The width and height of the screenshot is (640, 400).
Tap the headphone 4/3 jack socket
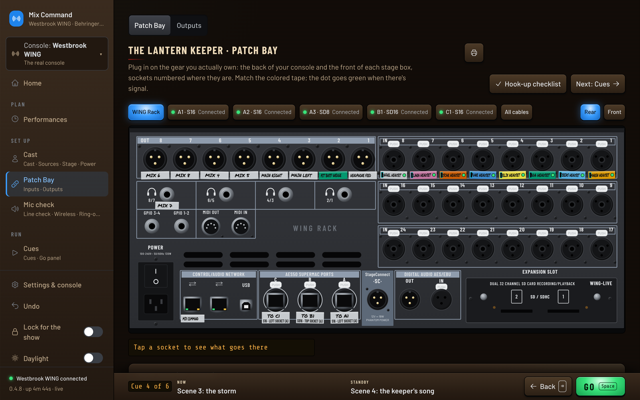point(285,194)
